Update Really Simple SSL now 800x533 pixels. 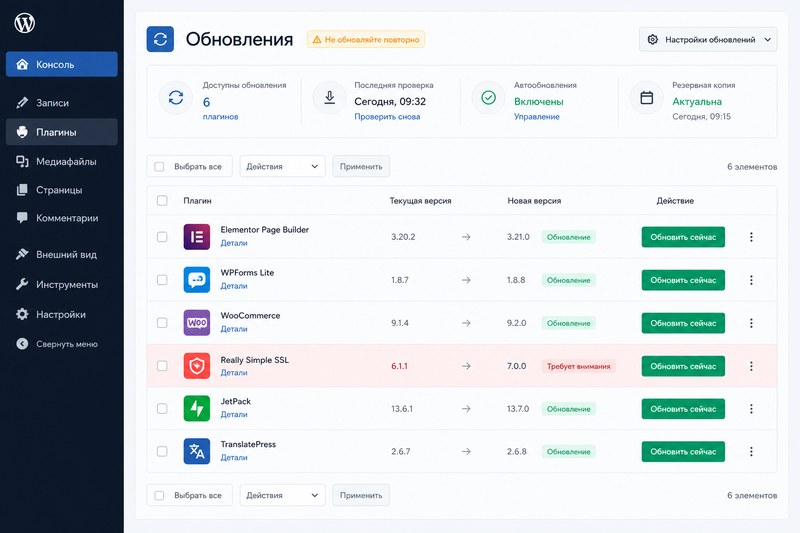pyautogui.click(x=683, y=366)
